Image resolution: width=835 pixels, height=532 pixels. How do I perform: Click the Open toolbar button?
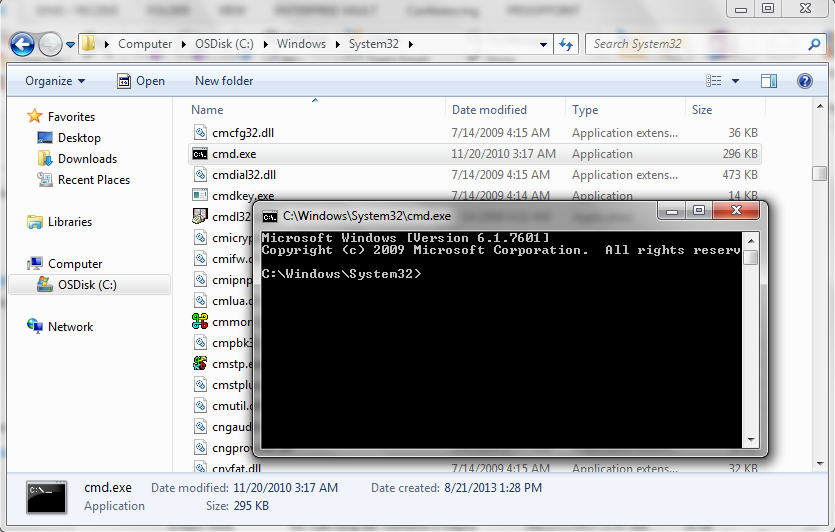tap(141, 81)
